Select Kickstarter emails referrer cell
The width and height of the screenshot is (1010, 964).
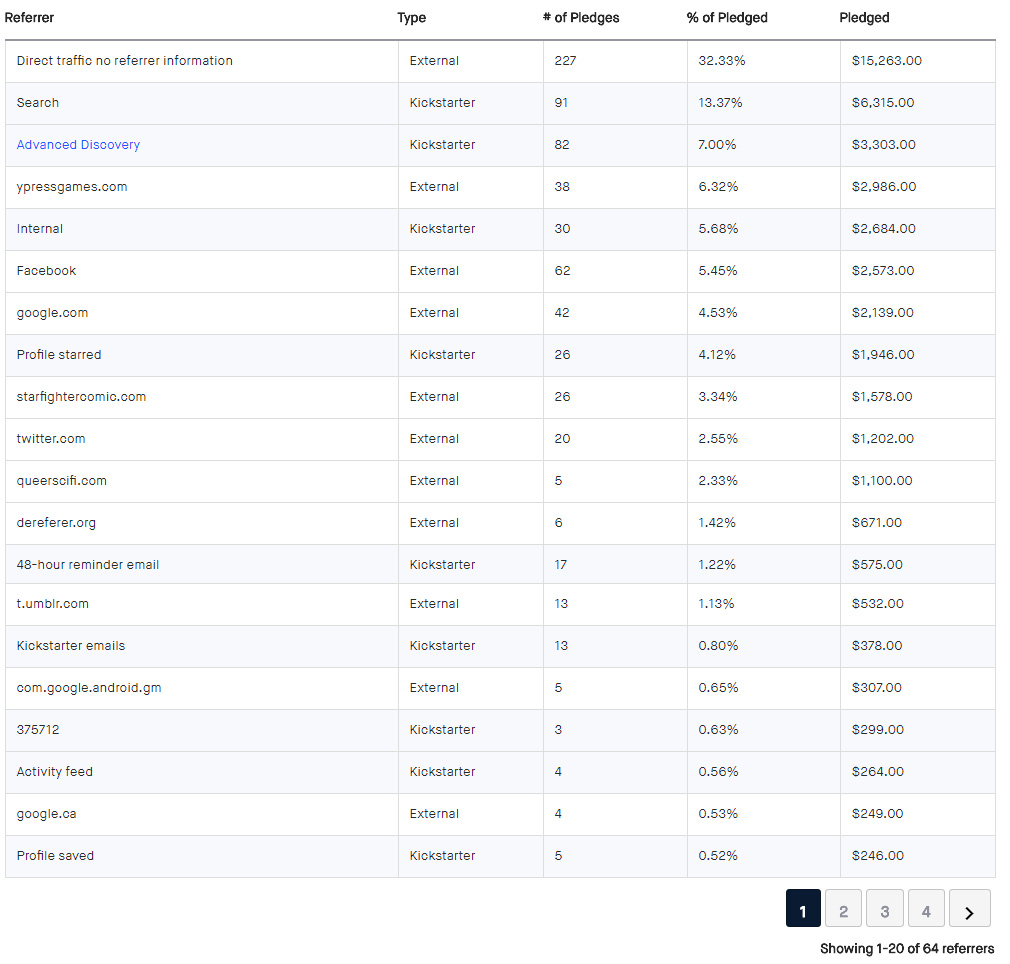[202, 646]
